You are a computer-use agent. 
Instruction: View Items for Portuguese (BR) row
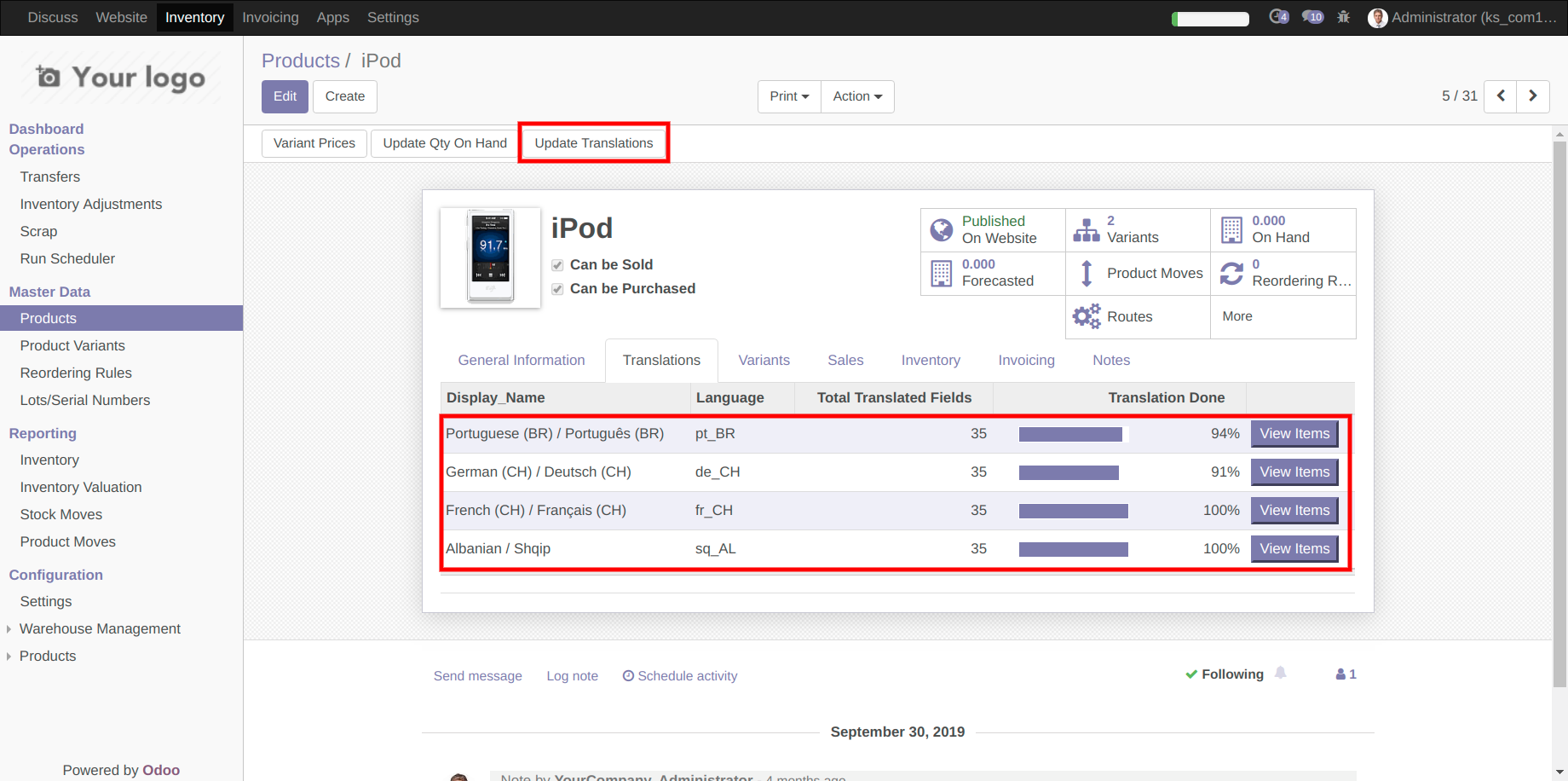coord(1294,434)
